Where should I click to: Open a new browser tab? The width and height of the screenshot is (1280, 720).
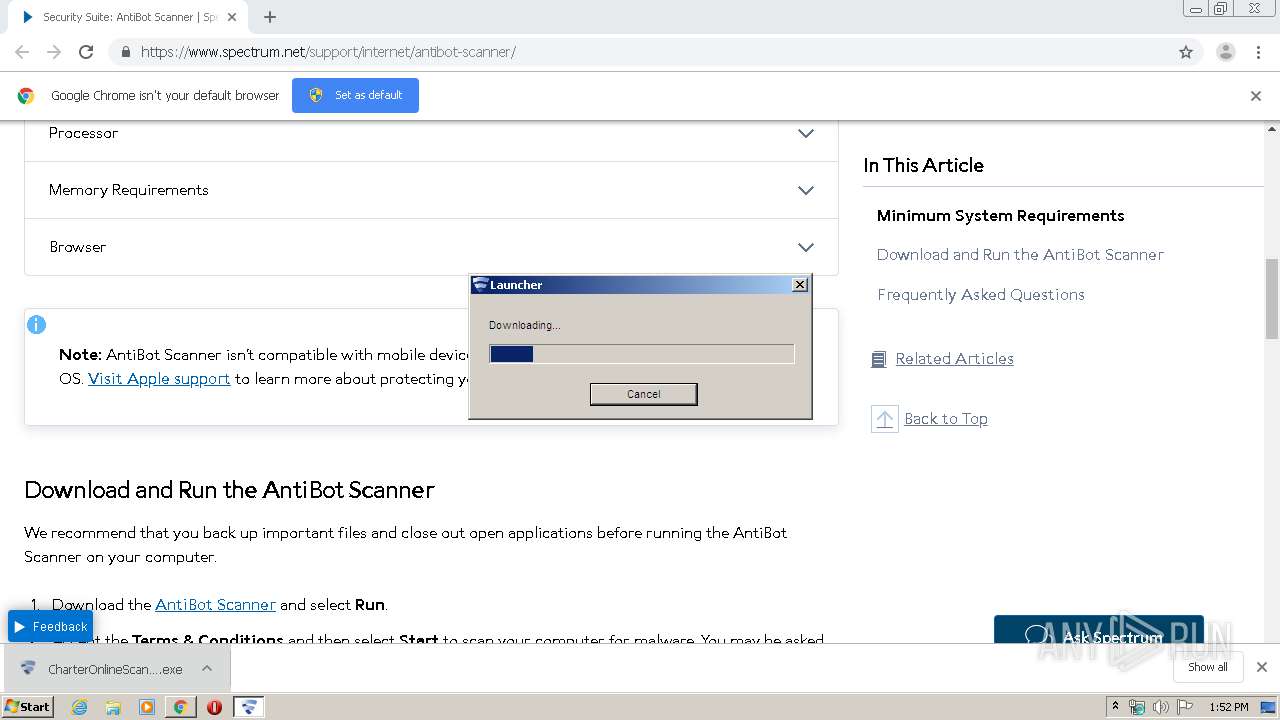pyautogui.click(x=270, y=17)
